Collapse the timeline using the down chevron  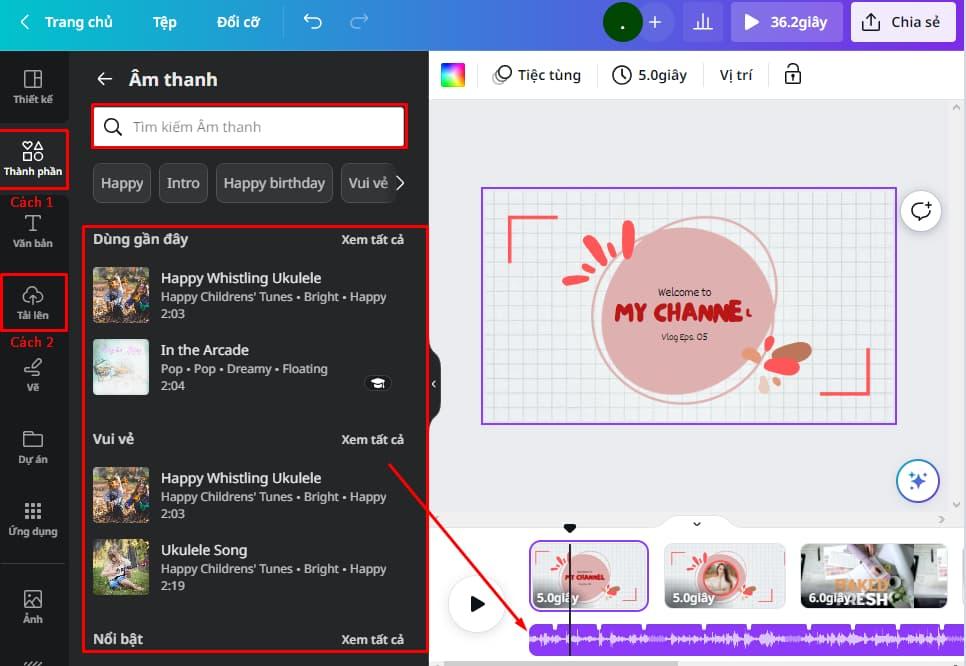pos(696,523)
